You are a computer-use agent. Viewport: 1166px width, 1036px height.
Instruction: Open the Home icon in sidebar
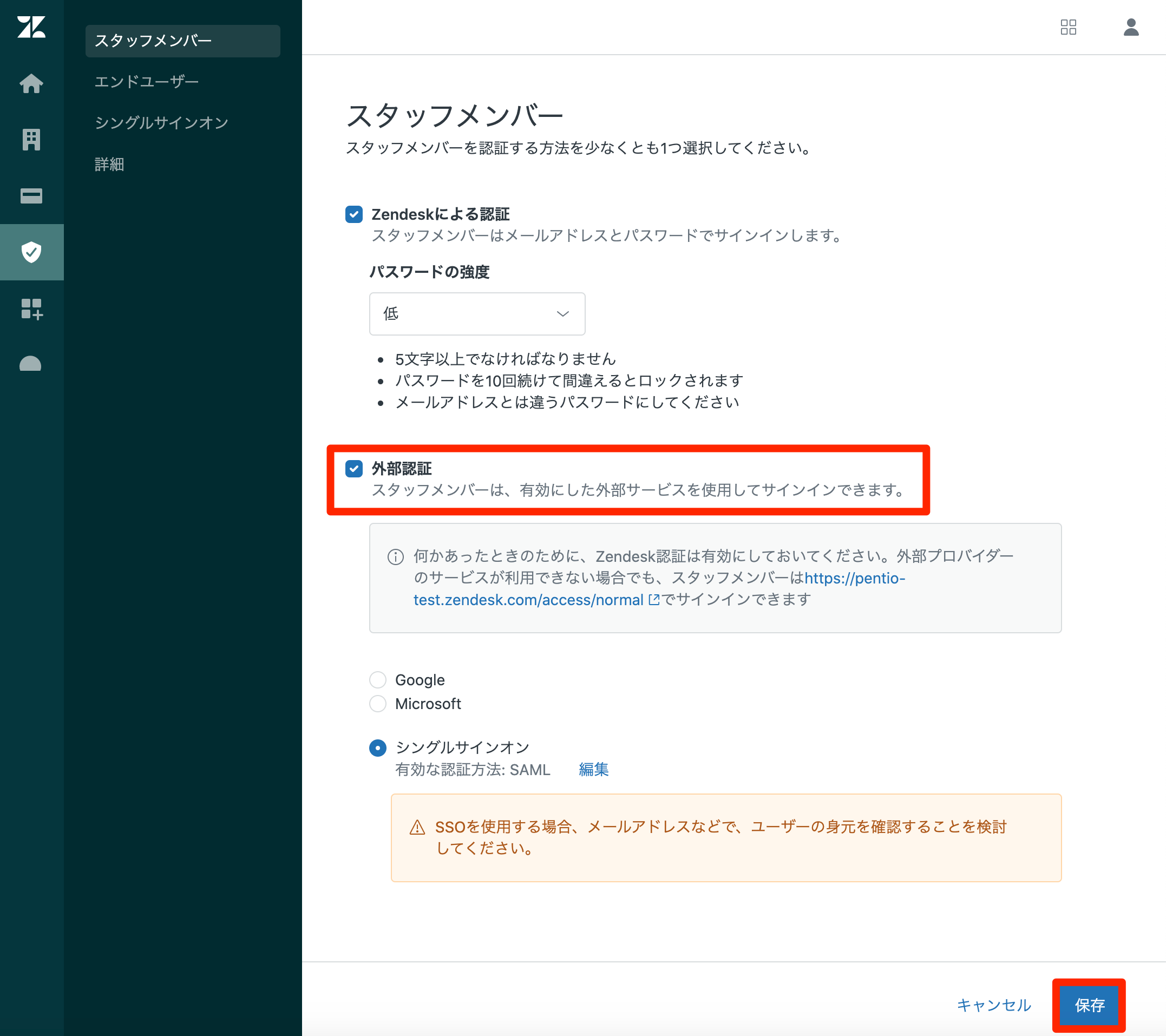click(31, 83)
